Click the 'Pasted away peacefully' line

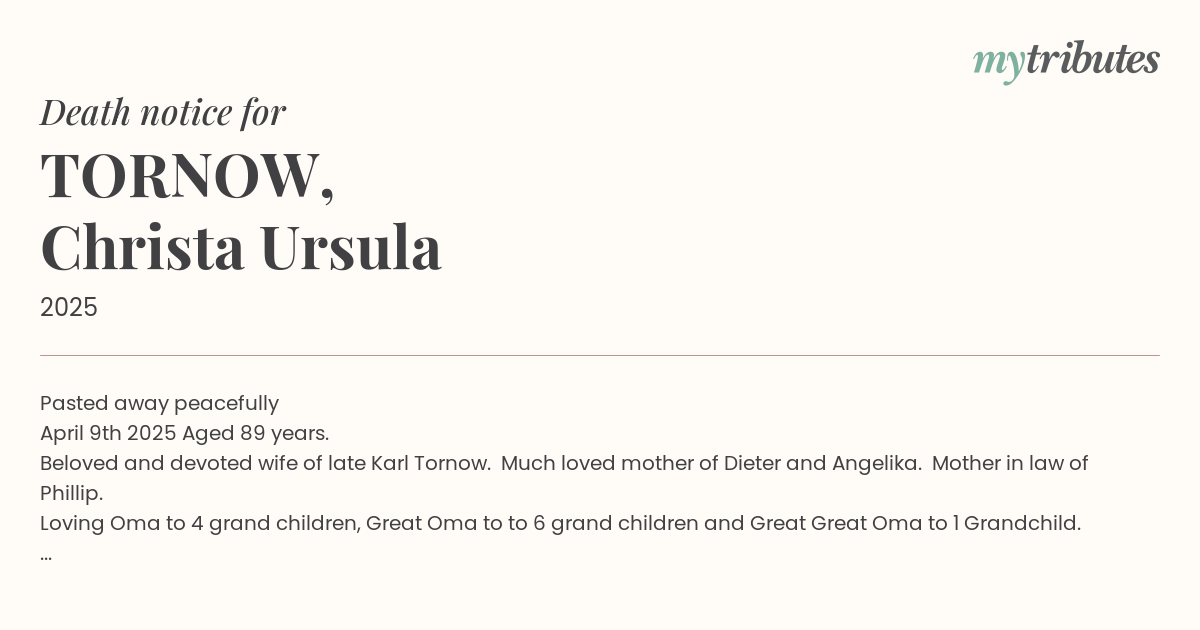(x=159, y=404)
